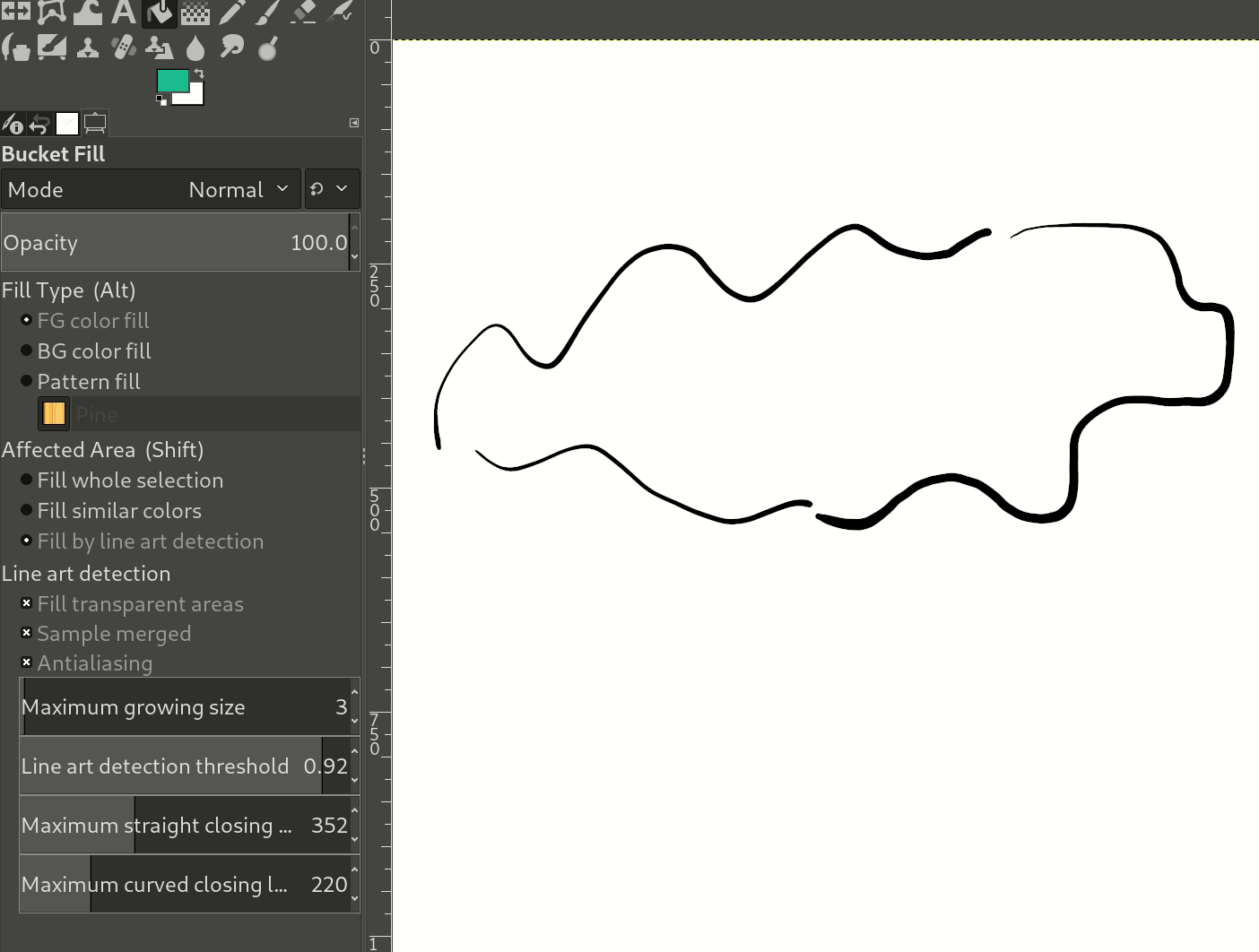Select the Free Select lasso tool

[51, 12]
